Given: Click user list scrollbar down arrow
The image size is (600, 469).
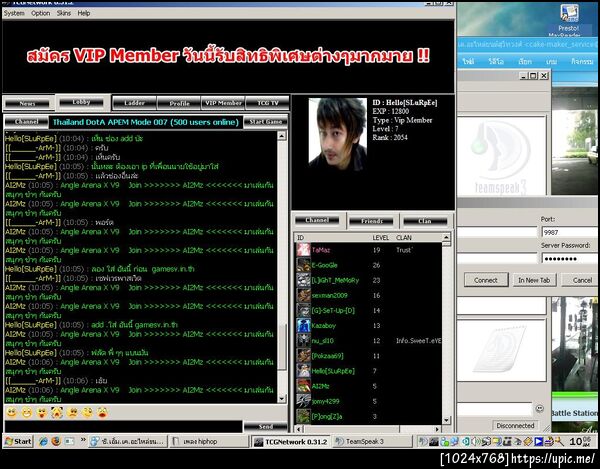Looking at the screenshot, I should [x=446, y=420].
